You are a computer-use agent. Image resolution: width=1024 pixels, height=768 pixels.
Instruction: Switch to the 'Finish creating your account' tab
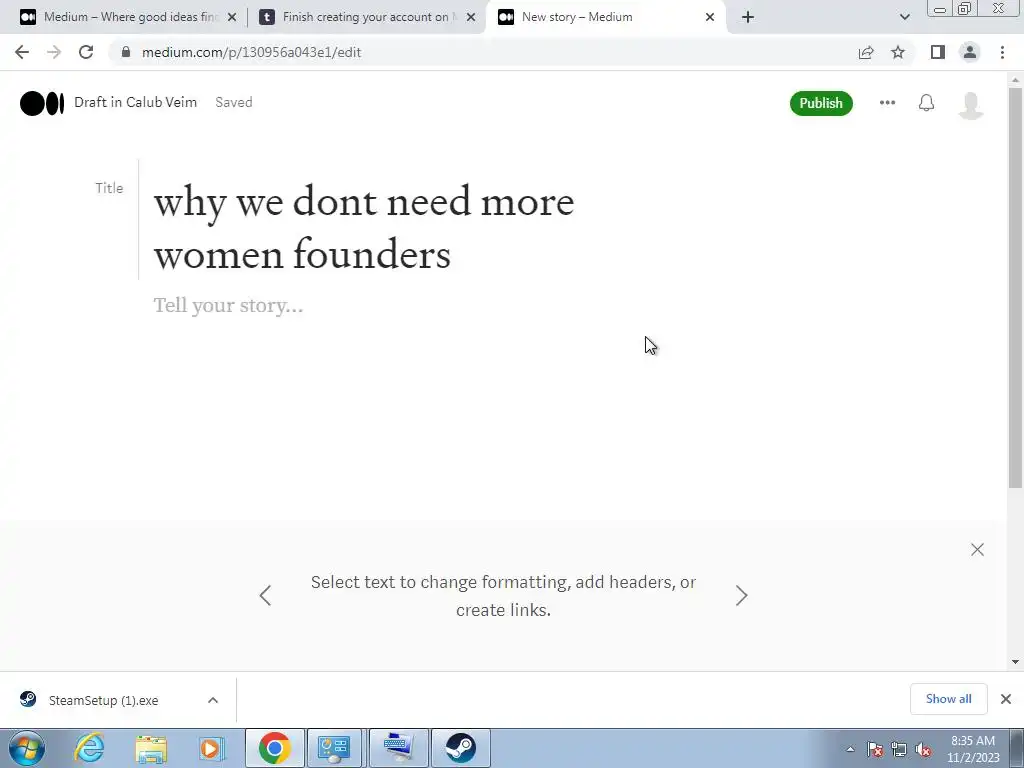366,17
